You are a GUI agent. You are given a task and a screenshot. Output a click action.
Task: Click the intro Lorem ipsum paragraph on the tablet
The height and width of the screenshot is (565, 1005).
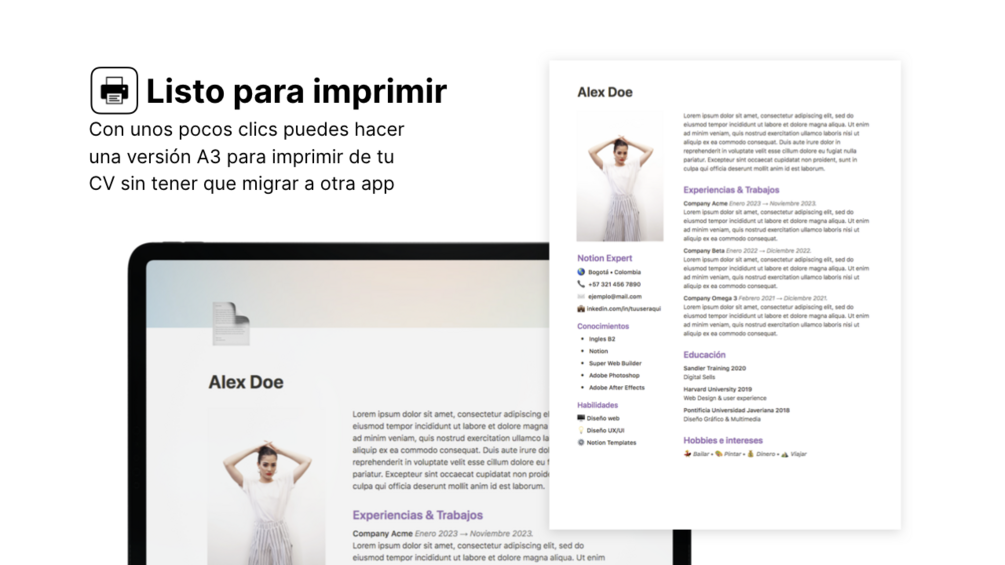[x=451, y=450]
